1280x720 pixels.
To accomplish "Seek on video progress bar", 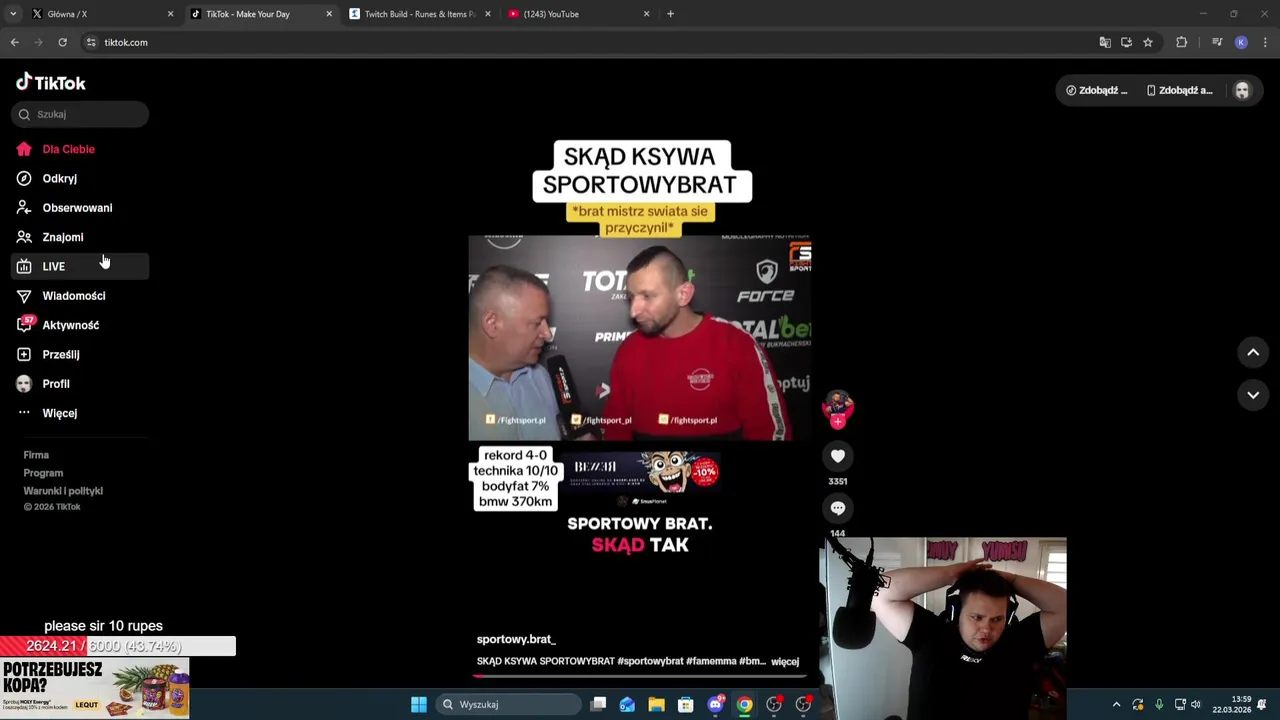I will coord(639,676).
